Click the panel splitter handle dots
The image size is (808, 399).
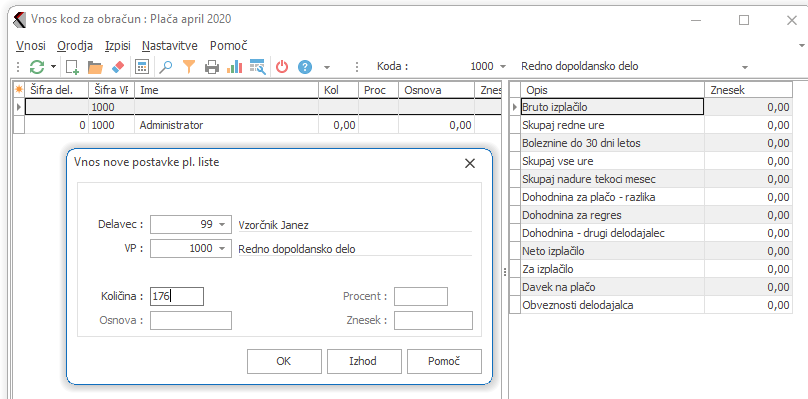click(505, 272)
